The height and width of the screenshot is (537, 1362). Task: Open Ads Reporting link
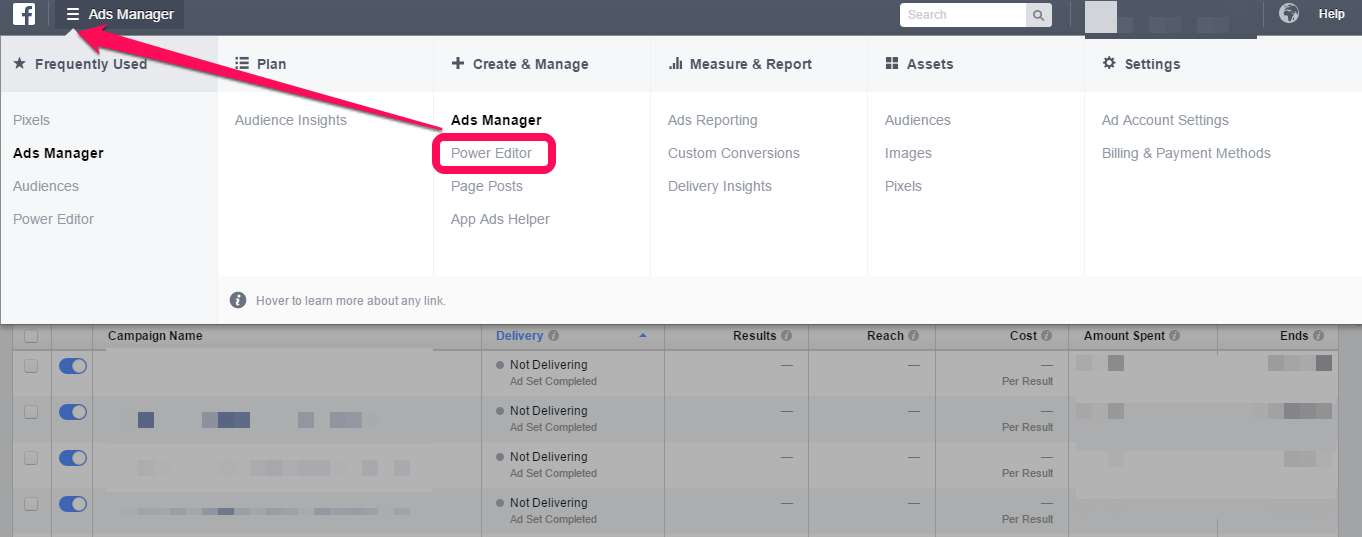click(713, 120)
